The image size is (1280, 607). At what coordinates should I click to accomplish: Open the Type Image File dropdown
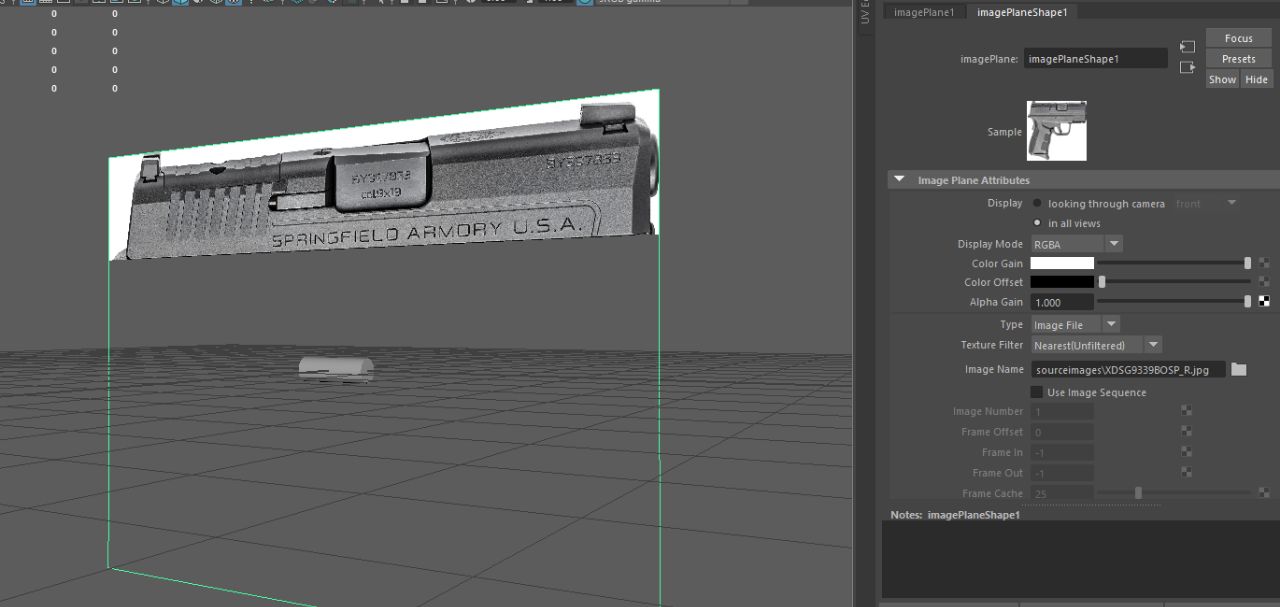point(1075,325)
